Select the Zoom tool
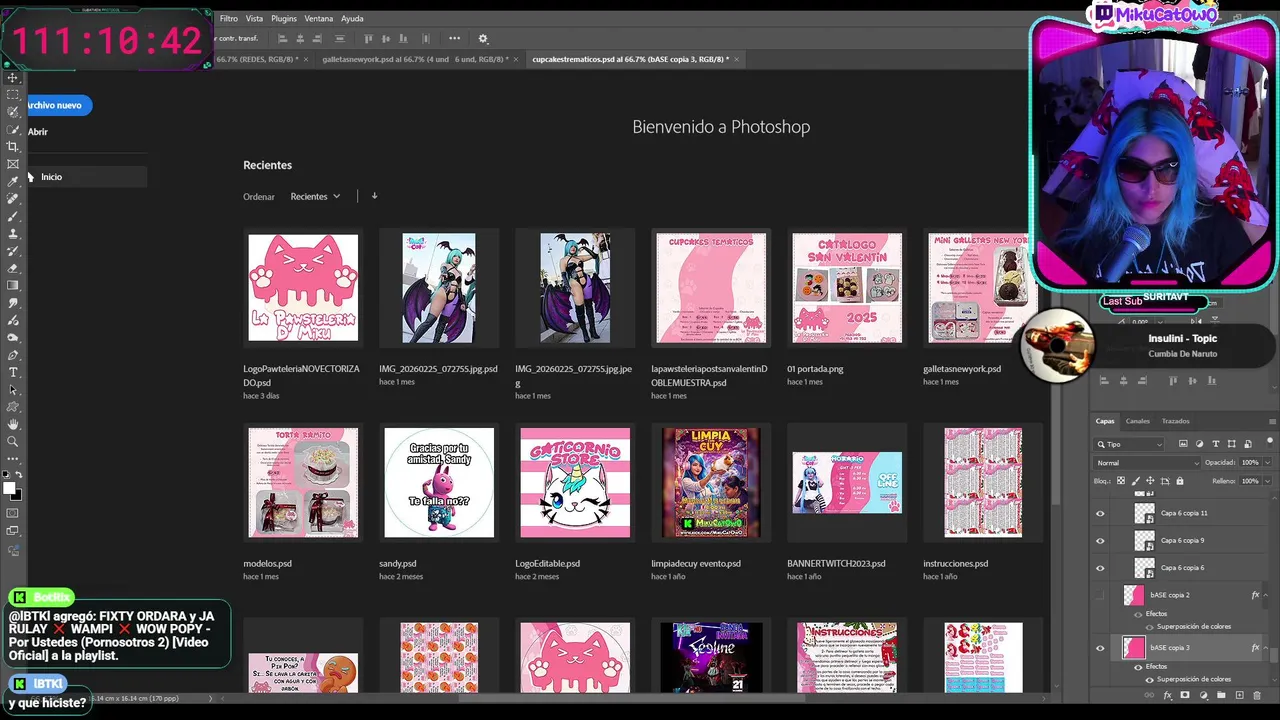This screenshot has height=720, width=1280. click(x=13, y=442)
